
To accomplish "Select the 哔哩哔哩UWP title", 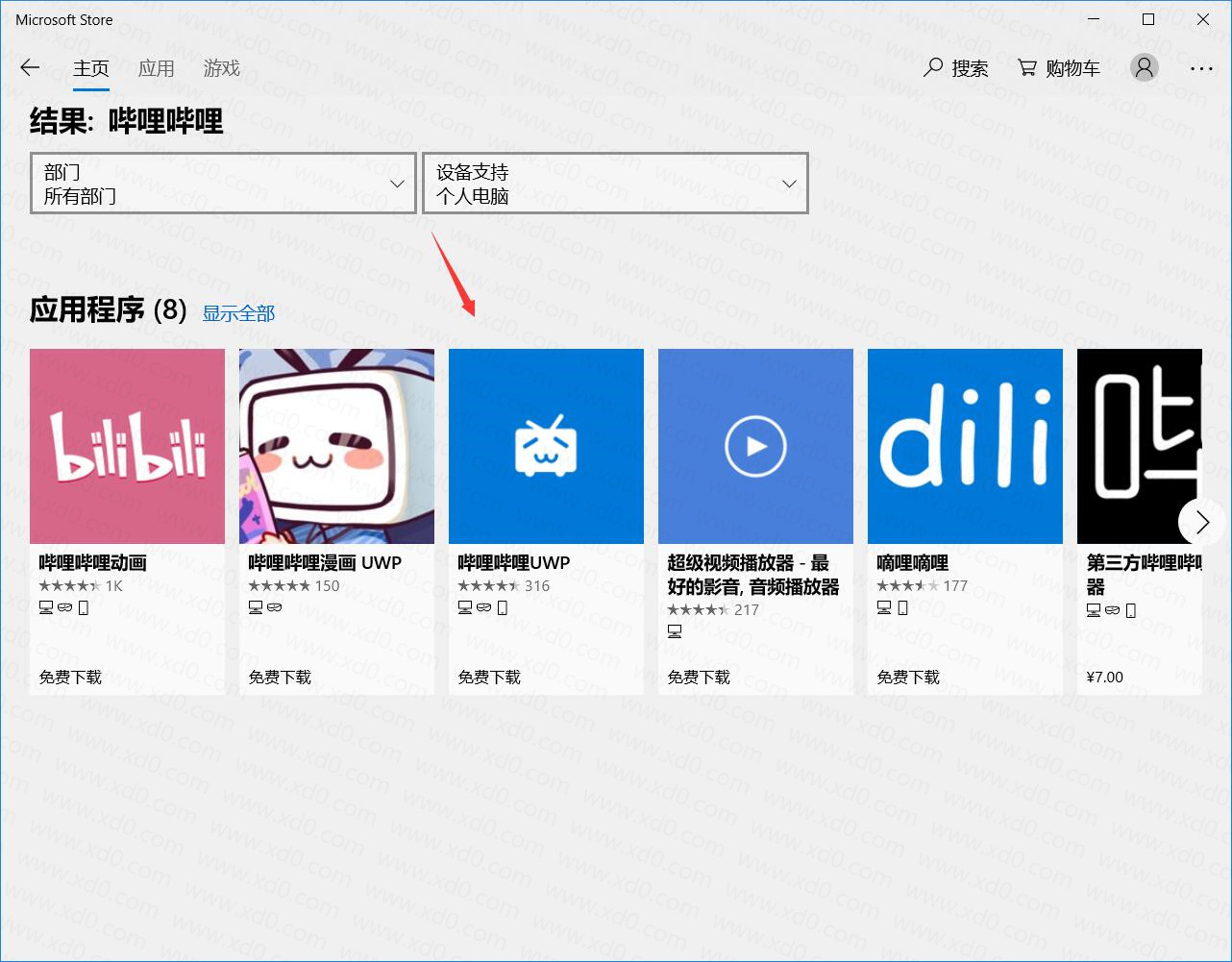I will pyautogui.click(x=514, y=563).
